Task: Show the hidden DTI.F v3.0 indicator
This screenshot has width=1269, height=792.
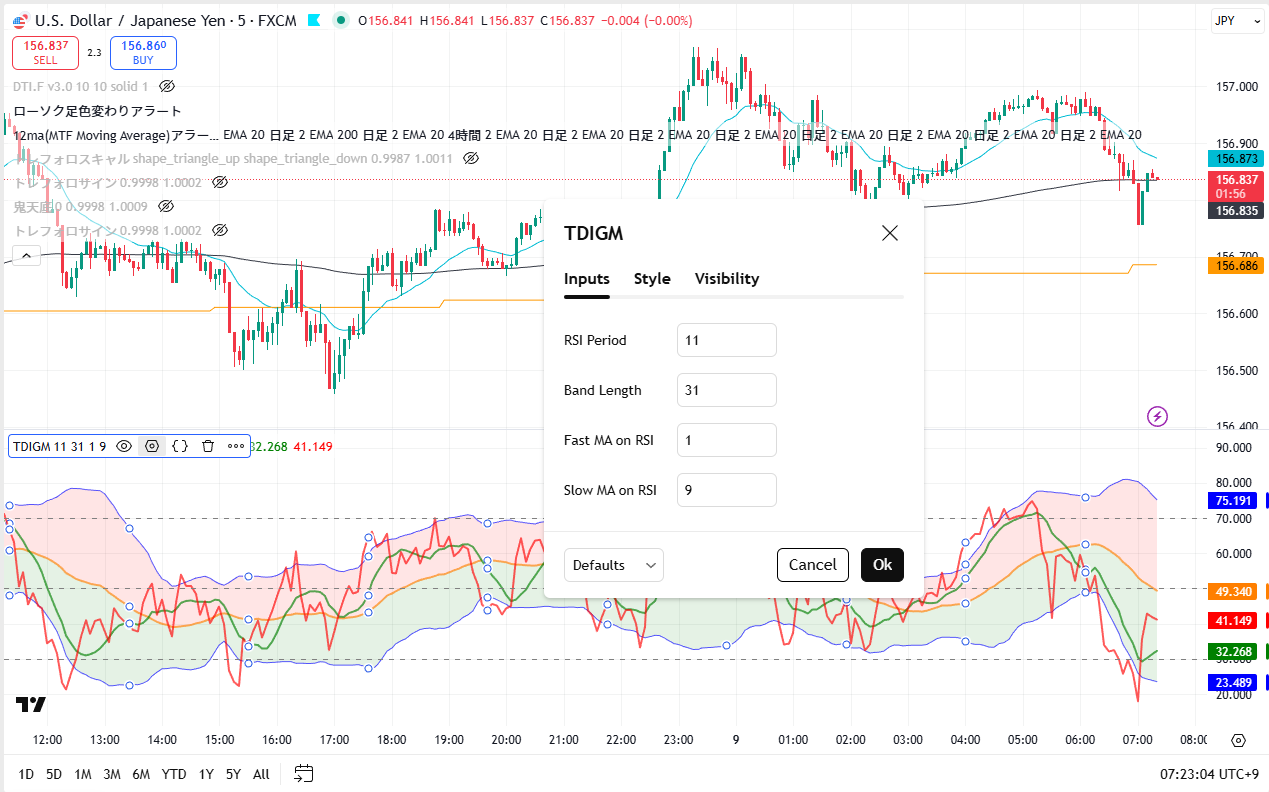Action: [167, 87]
